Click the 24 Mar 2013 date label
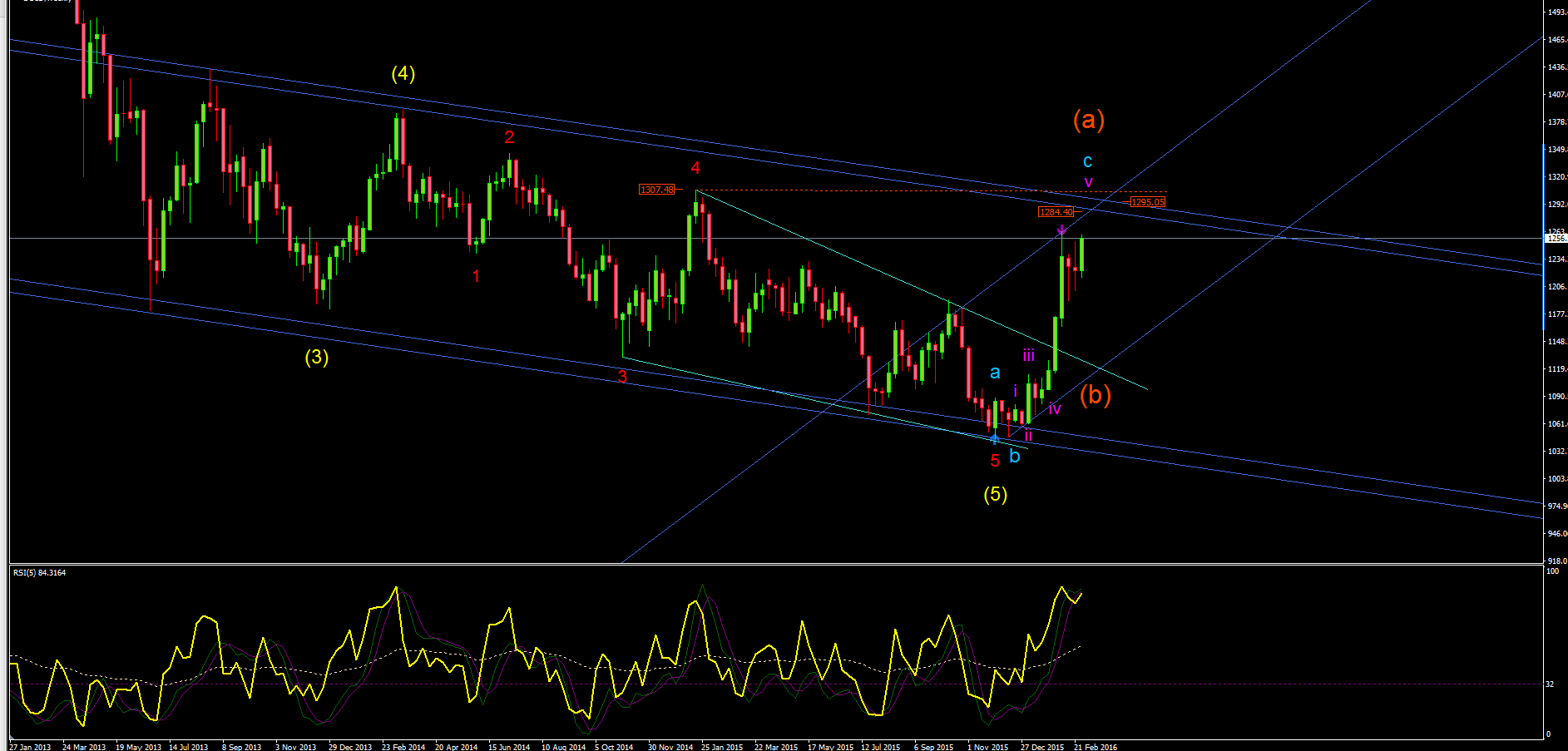1568x751 pixels. 84,747
